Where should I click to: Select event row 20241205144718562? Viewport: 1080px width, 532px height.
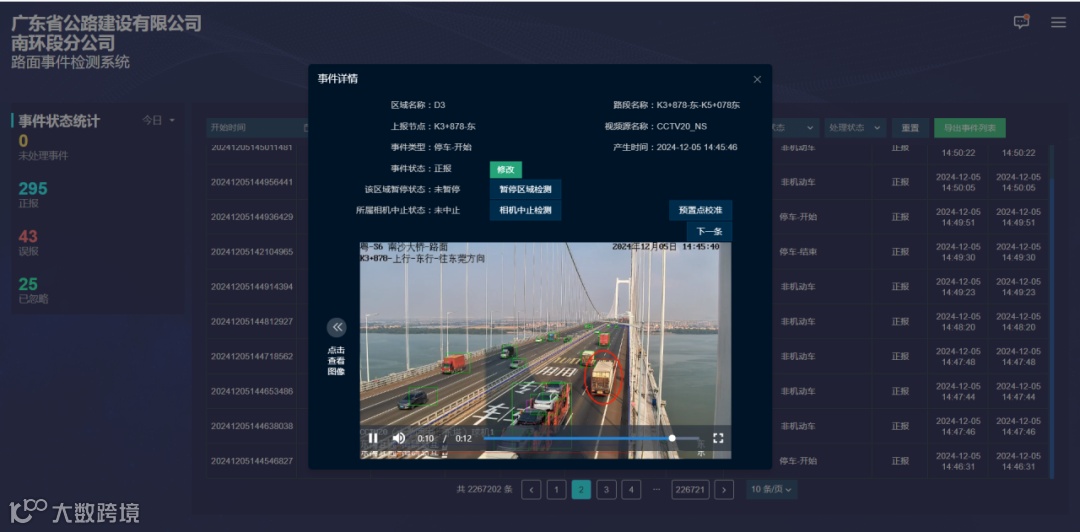(x=252, y=356)
